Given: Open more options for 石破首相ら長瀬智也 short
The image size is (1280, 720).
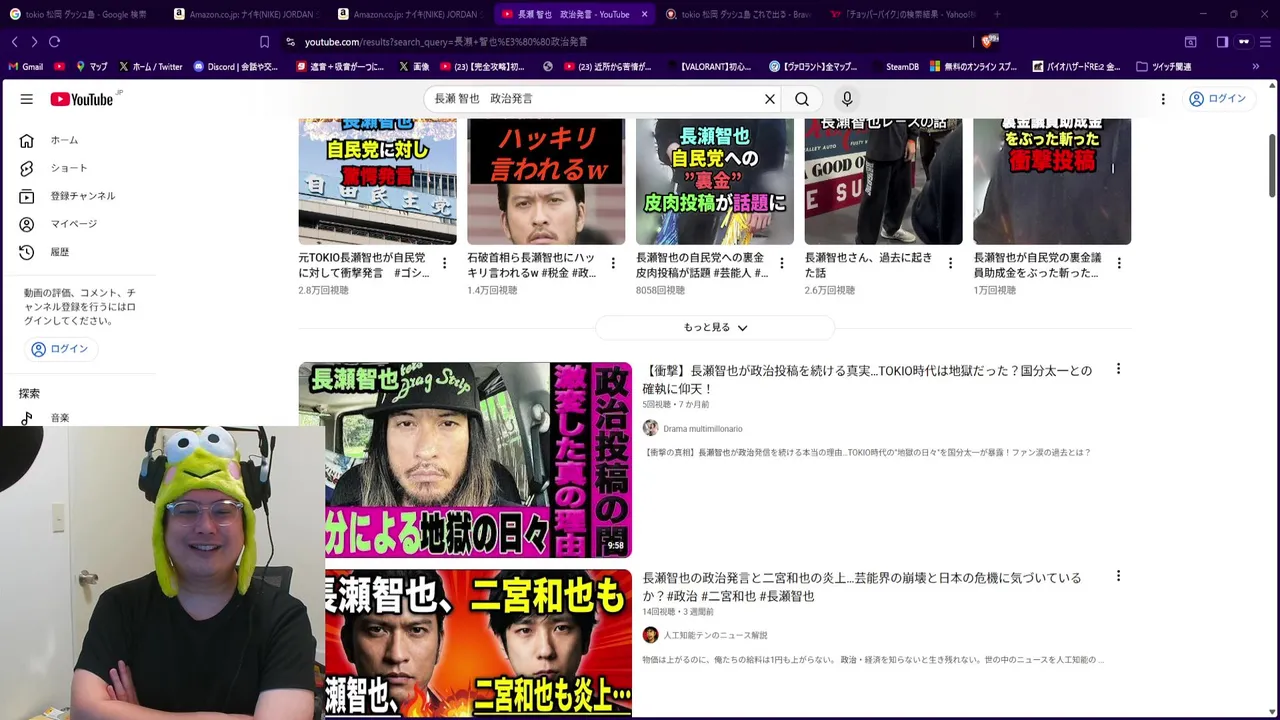Looking at the screenshot, I should [x=613, y=263].
